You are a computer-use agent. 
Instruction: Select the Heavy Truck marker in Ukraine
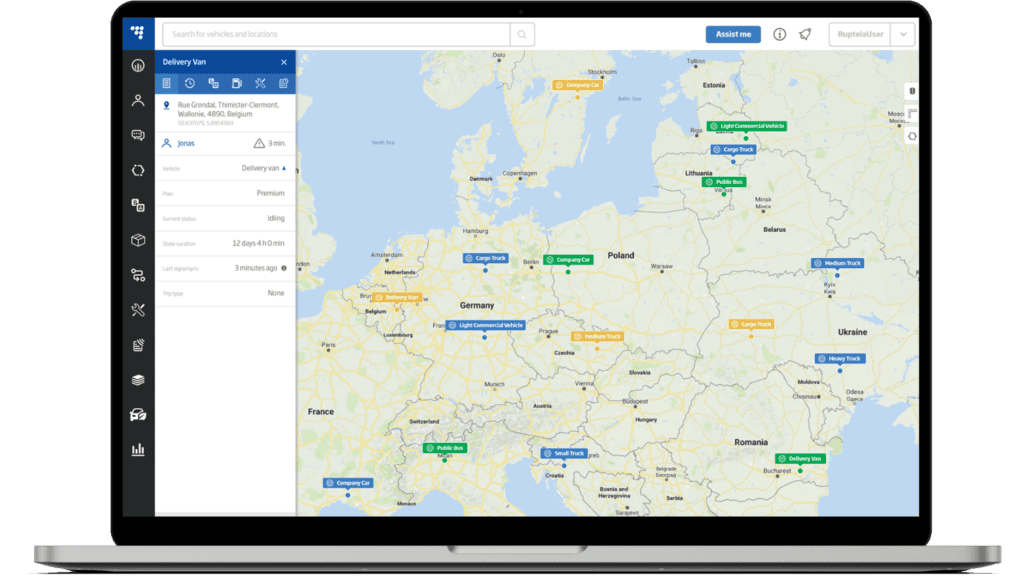click(839, 358)
